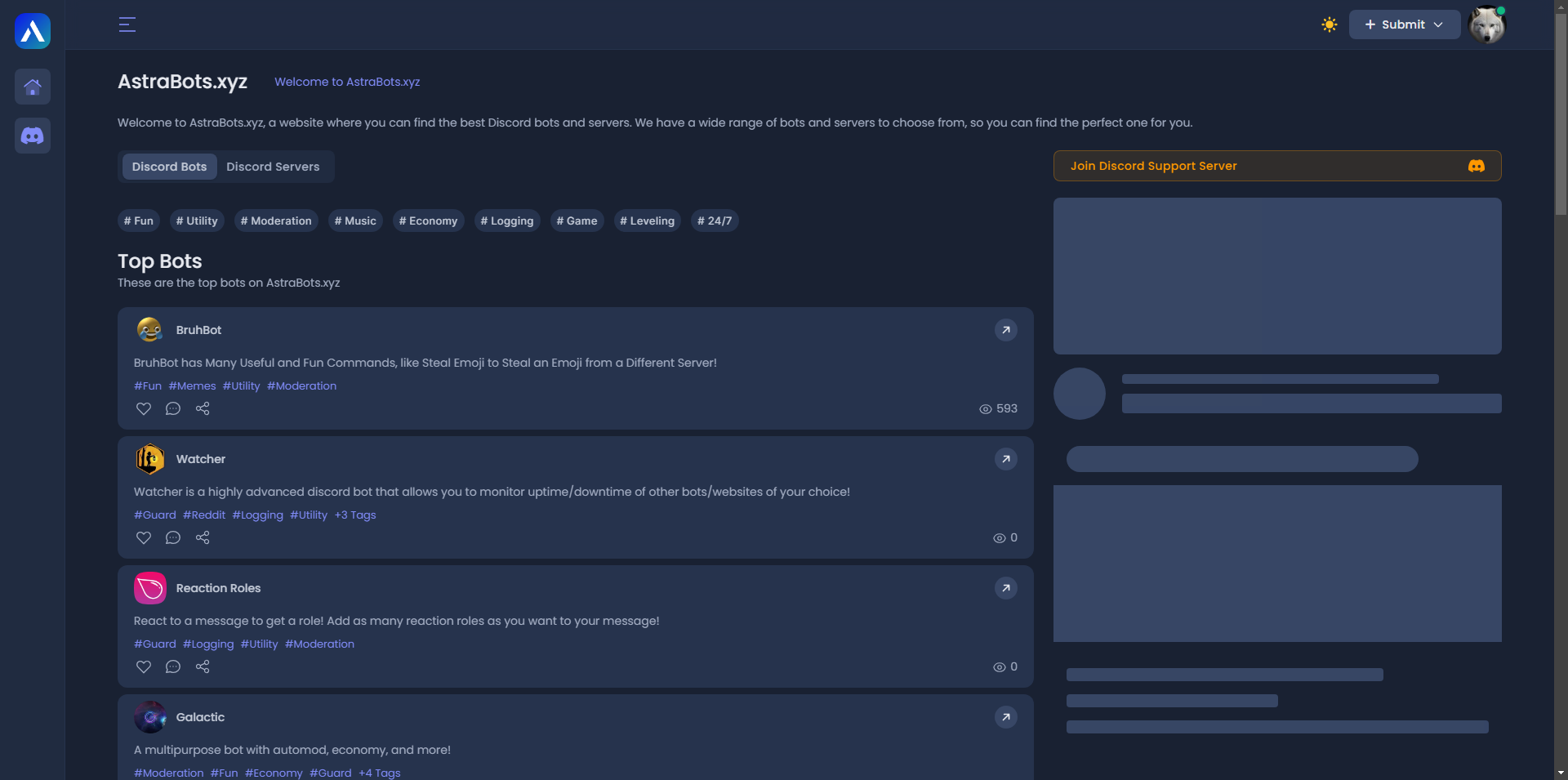Share the Watcher card
Viewport: 1568px width, 780px height.
click(x=203, y=537)
